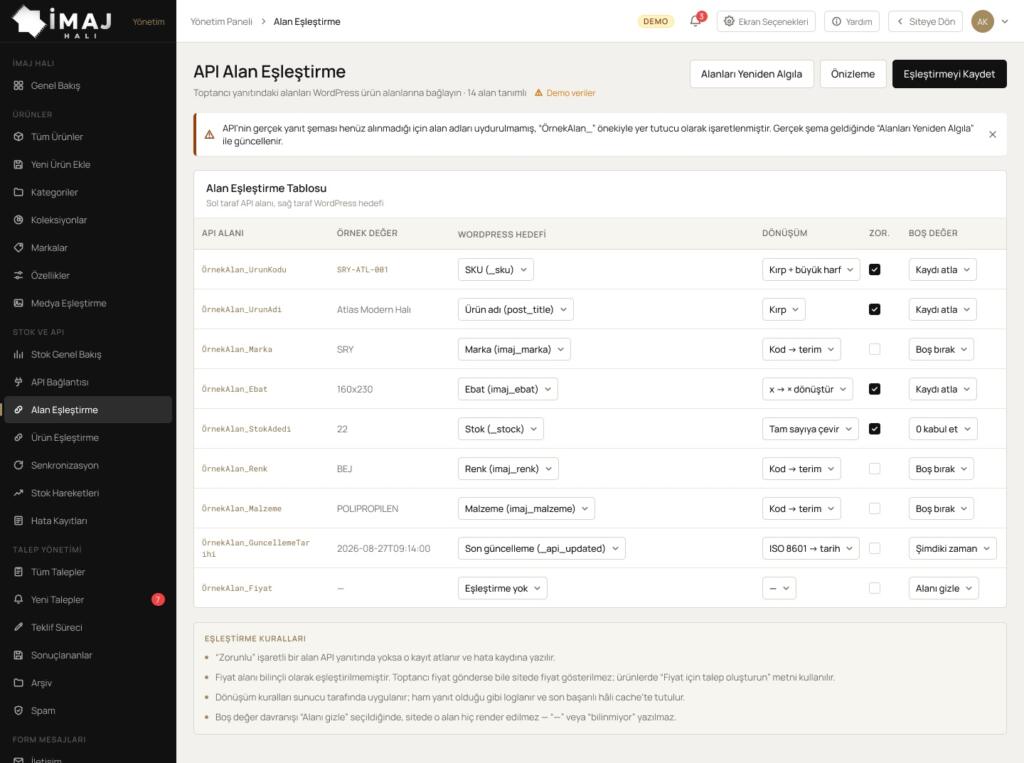This screenshot has height=763, width=1024.
Task: Click Önizleme button
Action: [852, 74]
